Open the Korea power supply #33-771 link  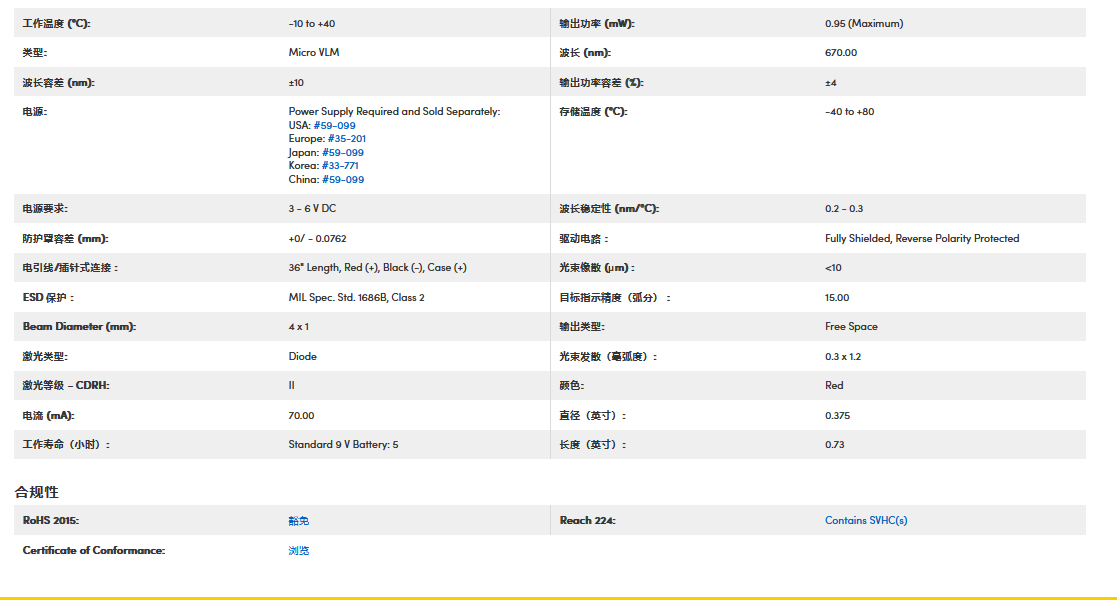[x=339, y=166]
